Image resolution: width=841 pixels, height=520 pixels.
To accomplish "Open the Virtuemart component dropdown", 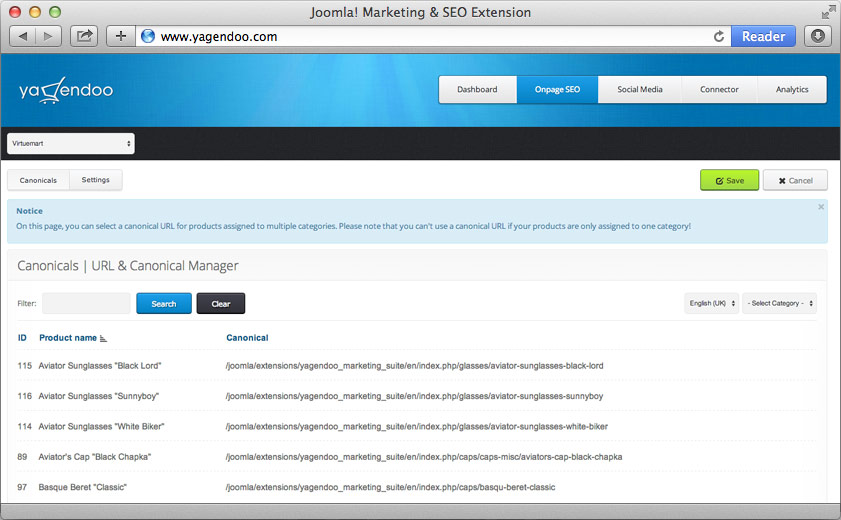I will (71, 144).
